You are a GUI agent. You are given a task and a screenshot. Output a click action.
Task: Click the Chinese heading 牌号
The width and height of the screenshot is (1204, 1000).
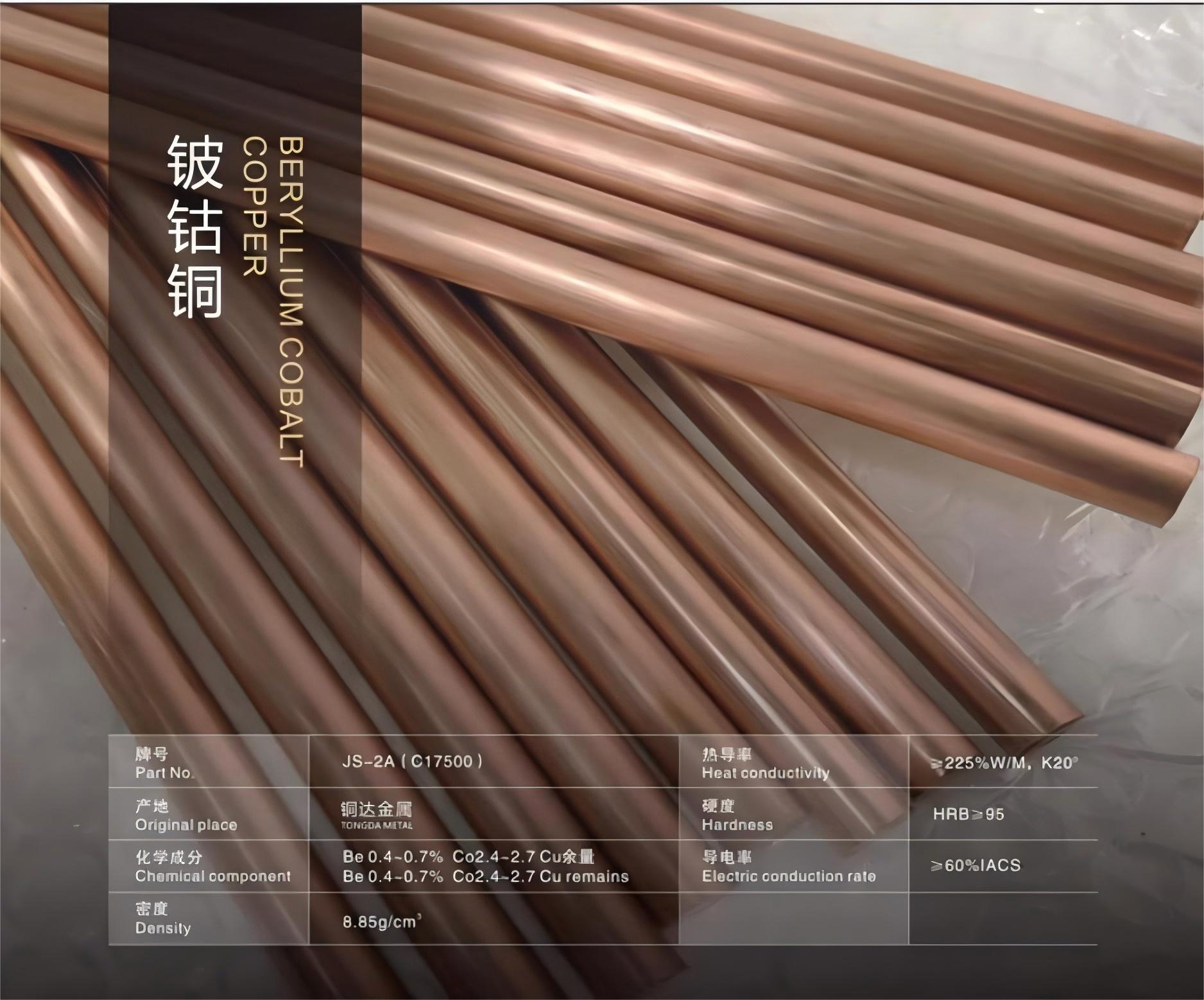151,755
